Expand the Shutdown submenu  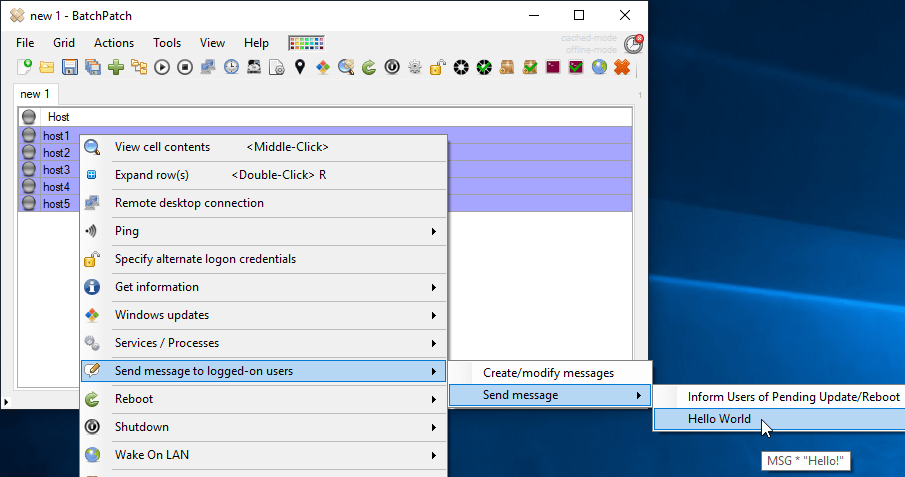264,427
